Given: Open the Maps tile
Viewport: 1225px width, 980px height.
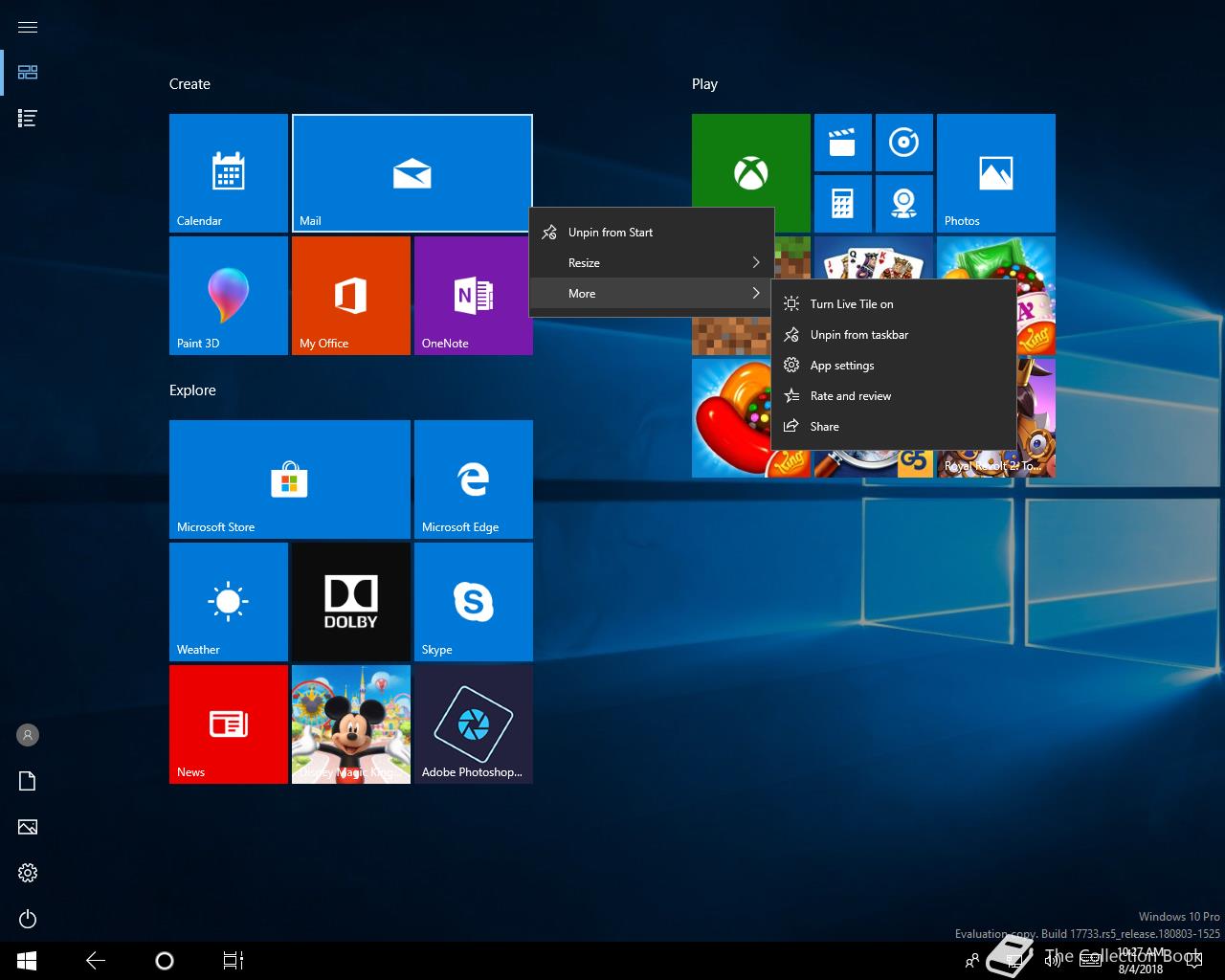Looking at the screenshot, I should click(x=903, y=203).
